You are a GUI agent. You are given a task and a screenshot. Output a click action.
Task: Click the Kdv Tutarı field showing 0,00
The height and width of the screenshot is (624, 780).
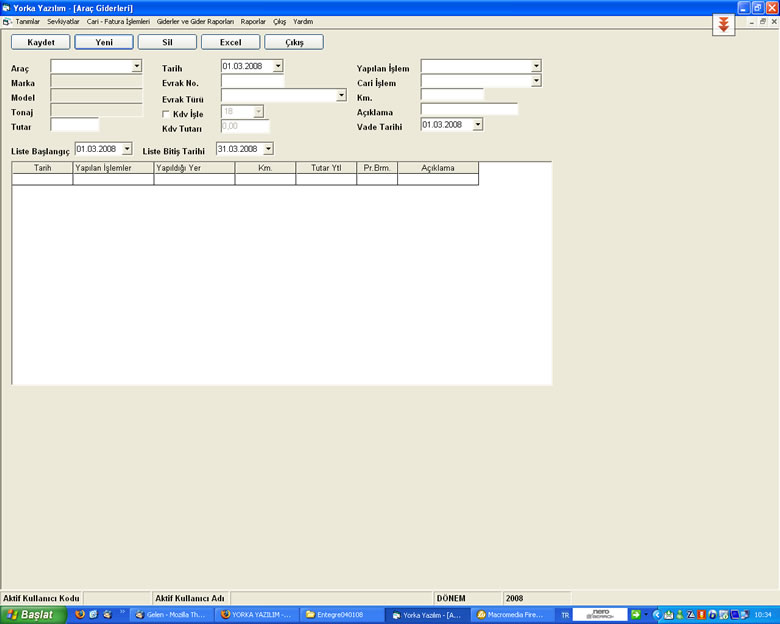(x=245, y=126)
